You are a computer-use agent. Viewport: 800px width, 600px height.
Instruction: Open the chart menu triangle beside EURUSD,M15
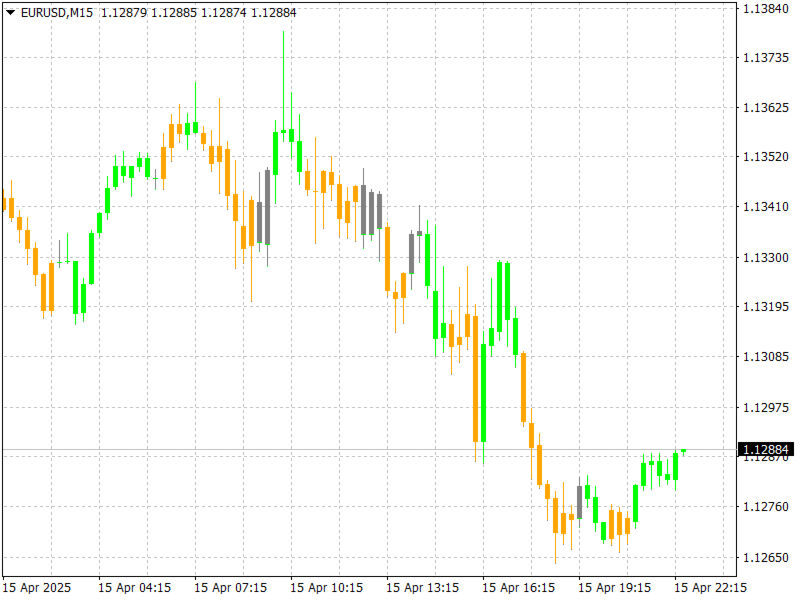pos(10,13)
